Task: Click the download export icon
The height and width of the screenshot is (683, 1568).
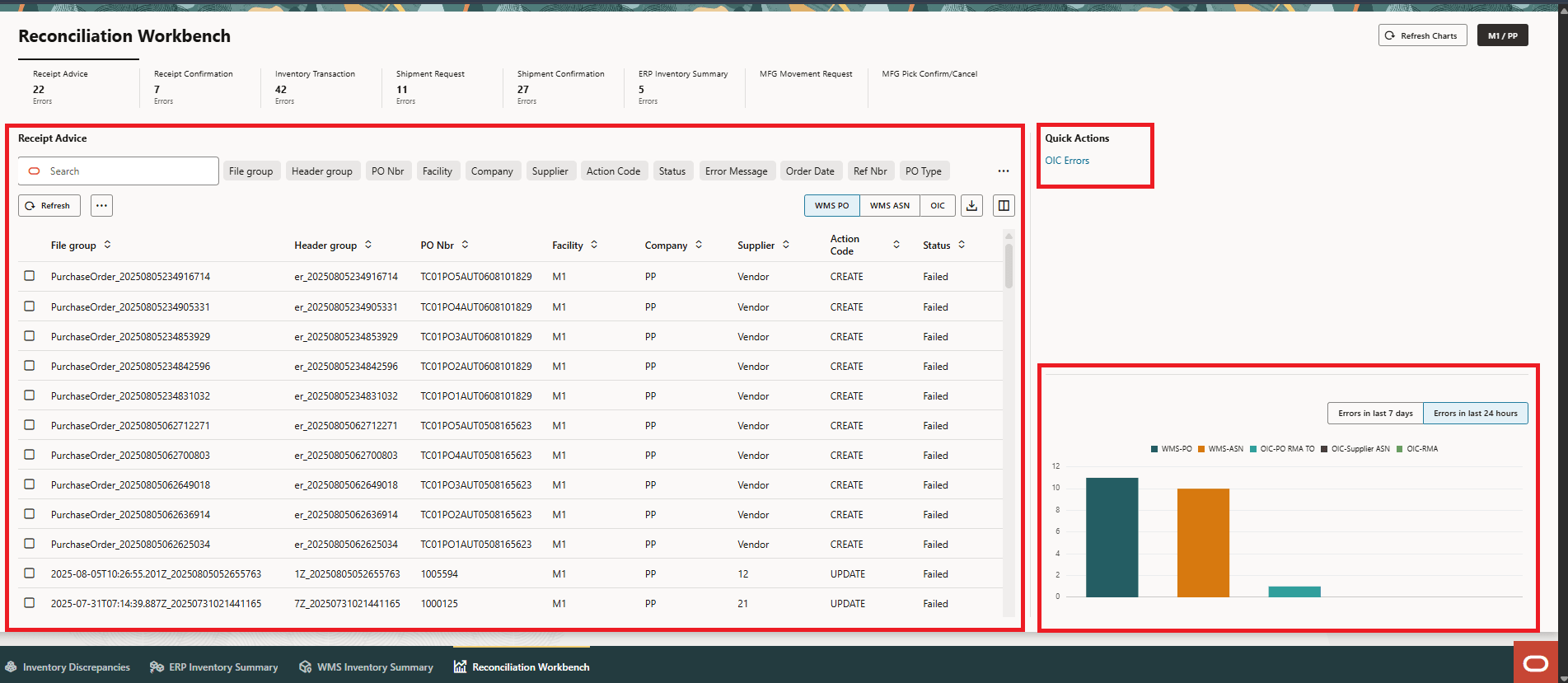Action: coord(972,206)
